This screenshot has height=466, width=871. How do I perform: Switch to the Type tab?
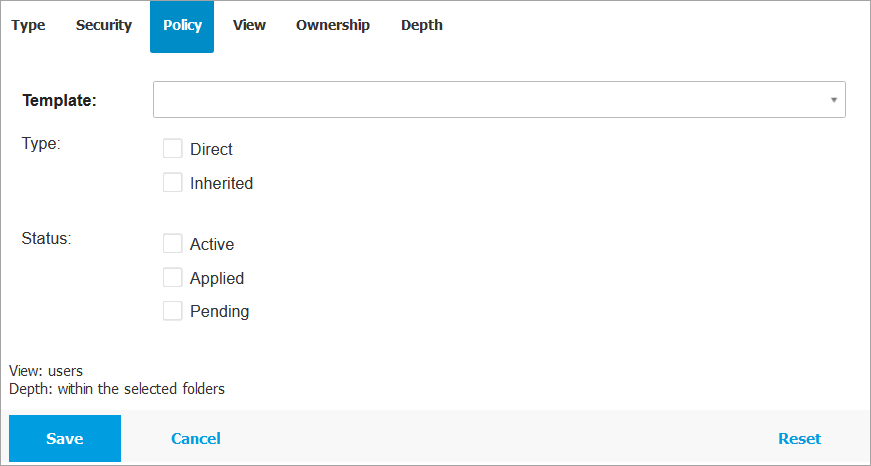coord(28,26)
